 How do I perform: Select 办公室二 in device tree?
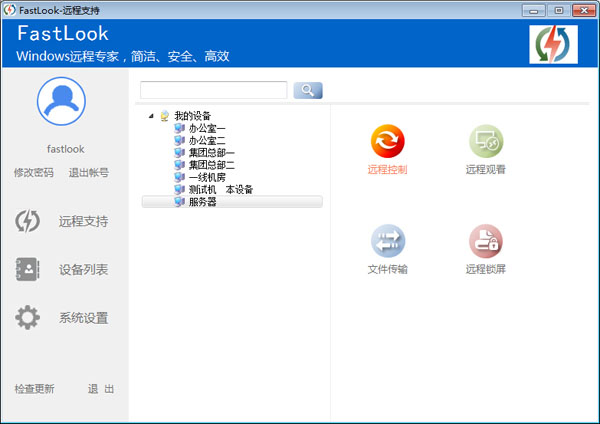pos(207,140)
